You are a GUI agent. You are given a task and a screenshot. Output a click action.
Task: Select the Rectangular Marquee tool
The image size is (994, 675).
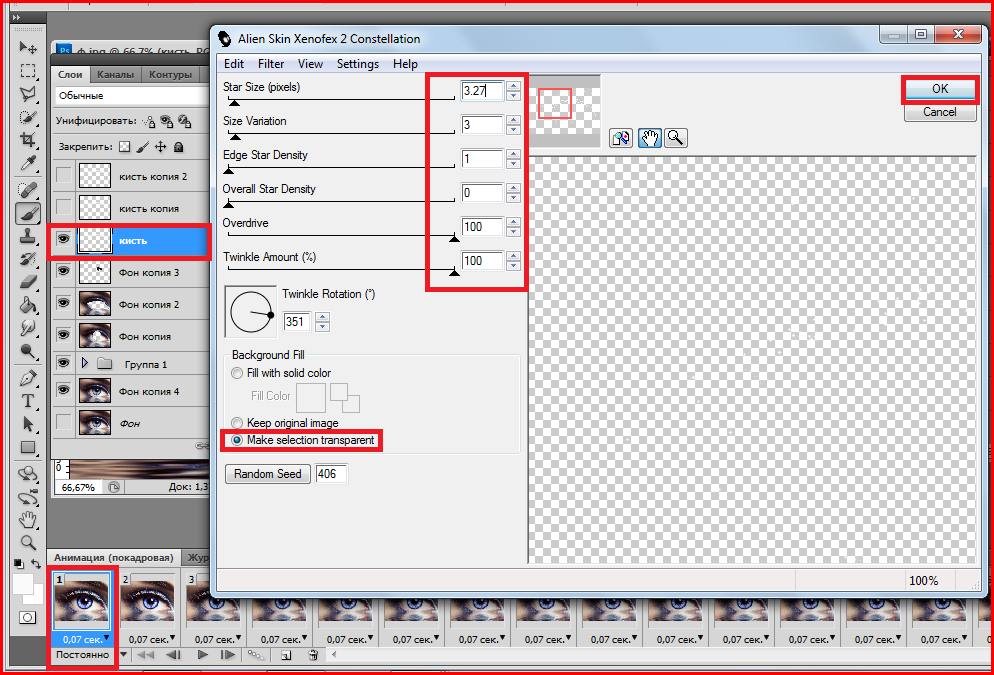tap(28, 70)
